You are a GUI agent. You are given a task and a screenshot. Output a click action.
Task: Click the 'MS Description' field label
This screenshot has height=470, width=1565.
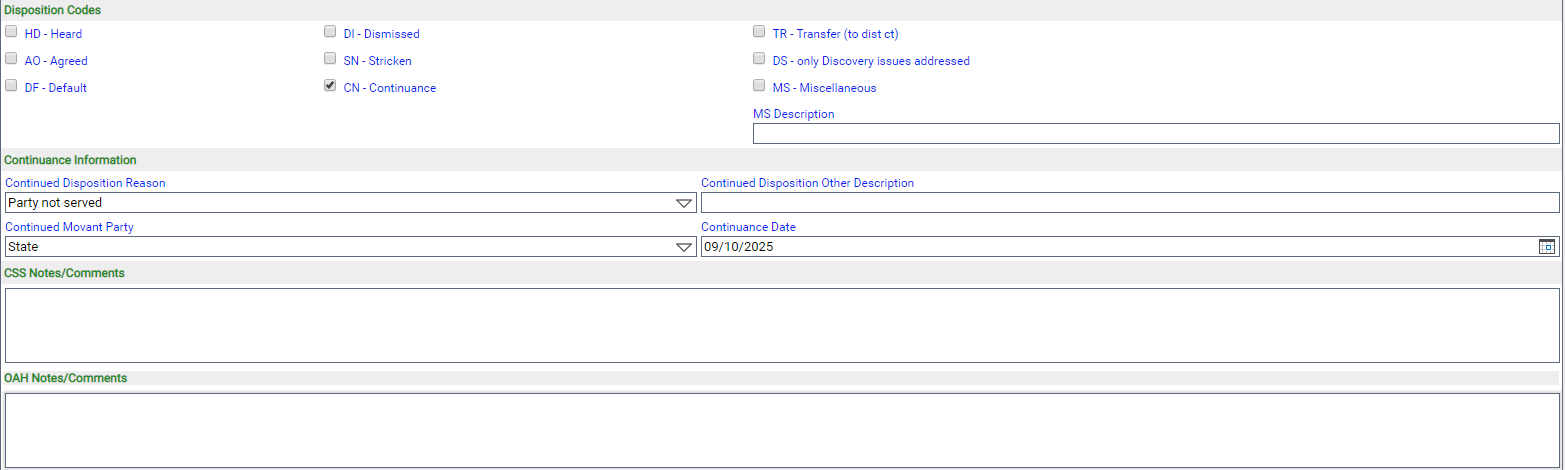793,114
